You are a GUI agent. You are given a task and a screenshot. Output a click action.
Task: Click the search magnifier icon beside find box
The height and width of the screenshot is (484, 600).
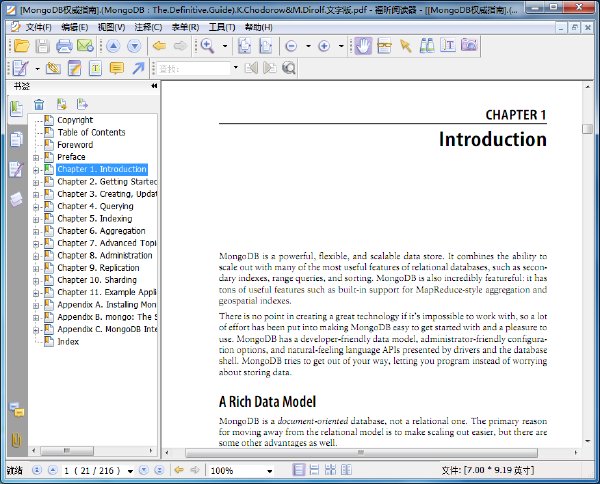tap(289, 68)
